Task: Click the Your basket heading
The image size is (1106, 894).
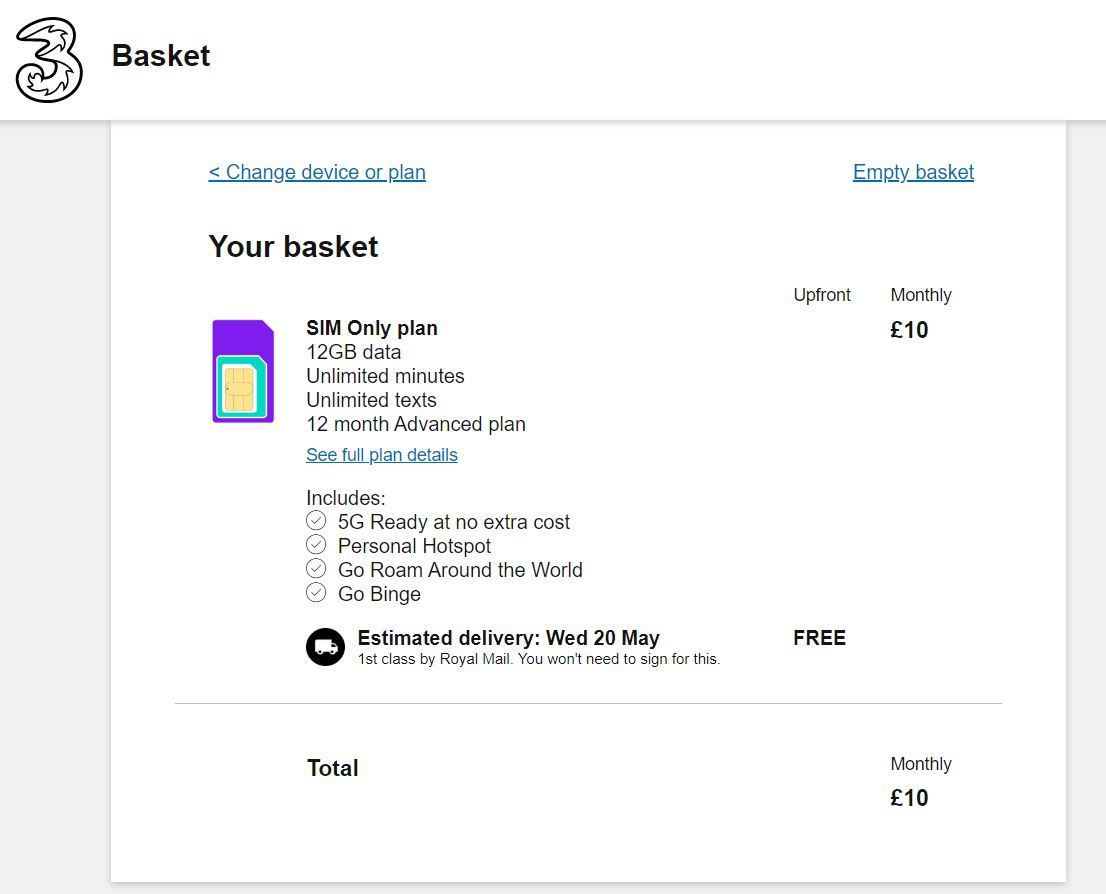Action: pyautogui.click(x=293, y=247)
